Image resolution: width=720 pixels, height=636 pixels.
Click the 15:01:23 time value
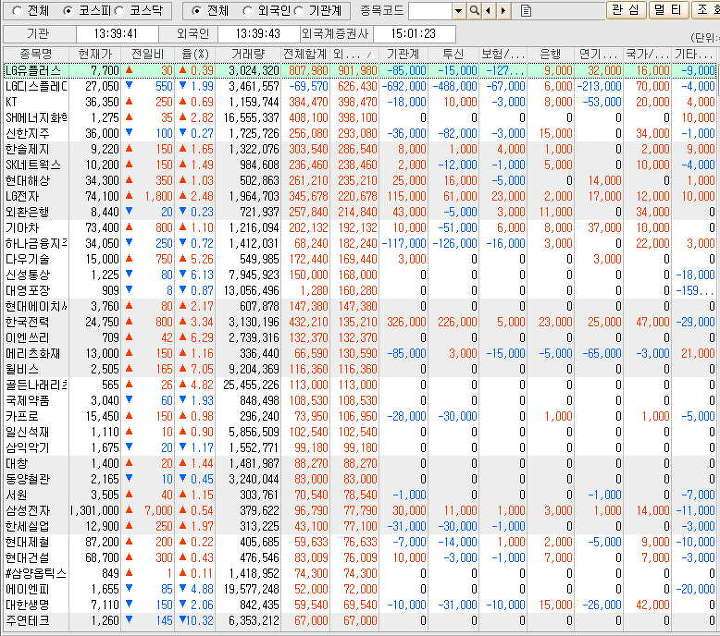click(x=413, y=34)
